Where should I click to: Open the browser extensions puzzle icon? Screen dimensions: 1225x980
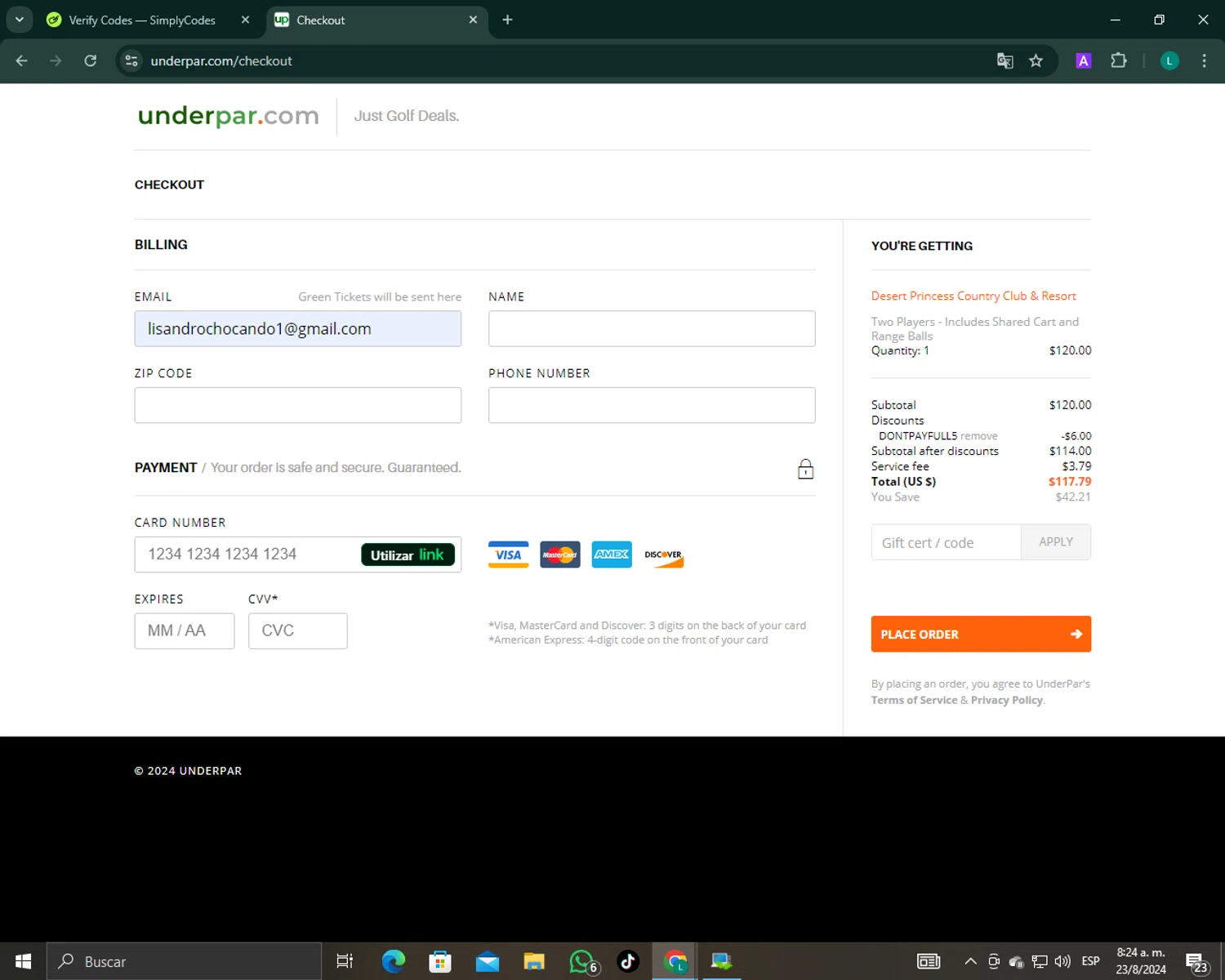point(1119,60)
